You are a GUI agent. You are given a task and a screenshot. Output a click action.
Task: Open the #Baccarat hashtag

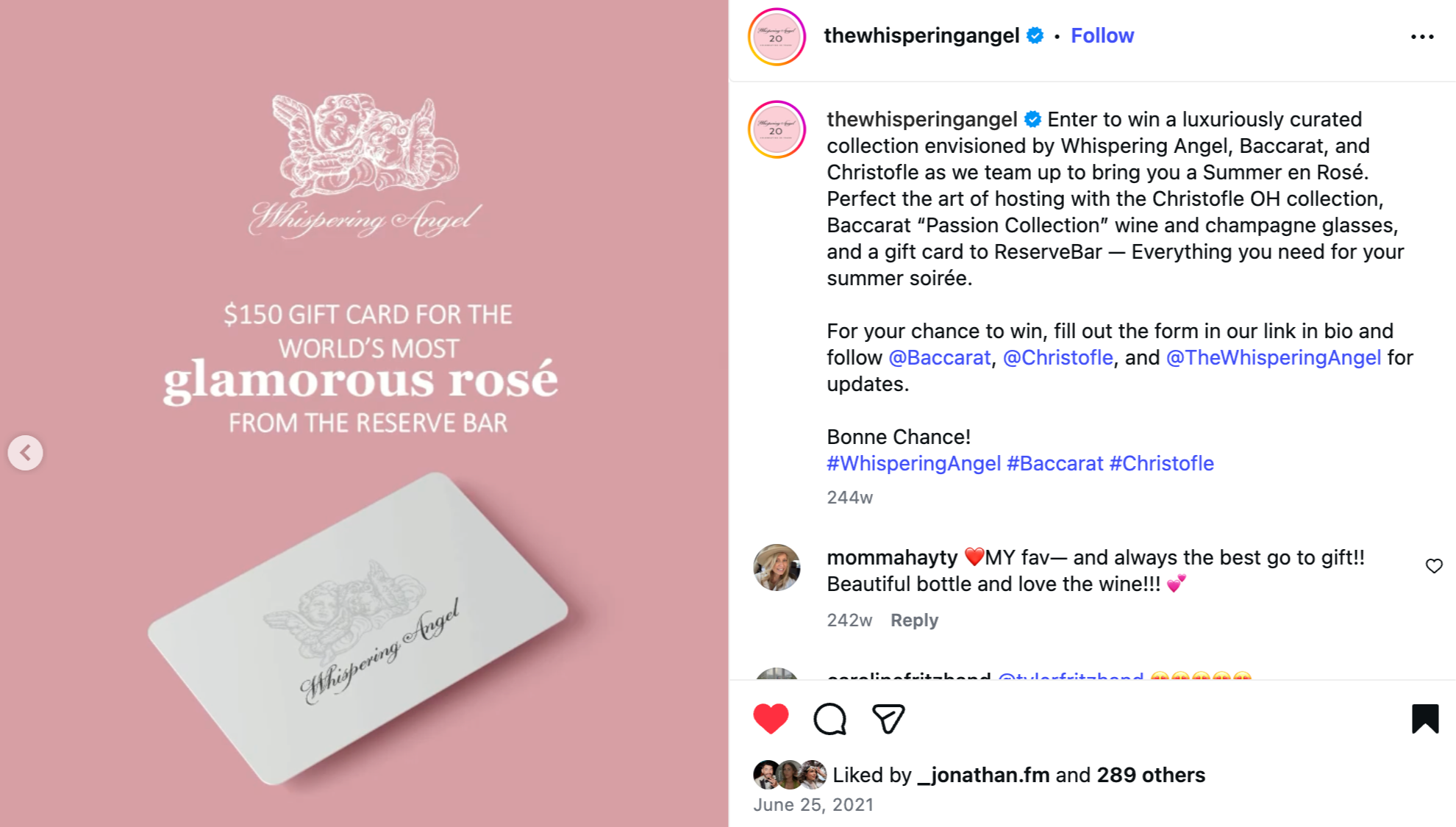[x=1054, y=463]
